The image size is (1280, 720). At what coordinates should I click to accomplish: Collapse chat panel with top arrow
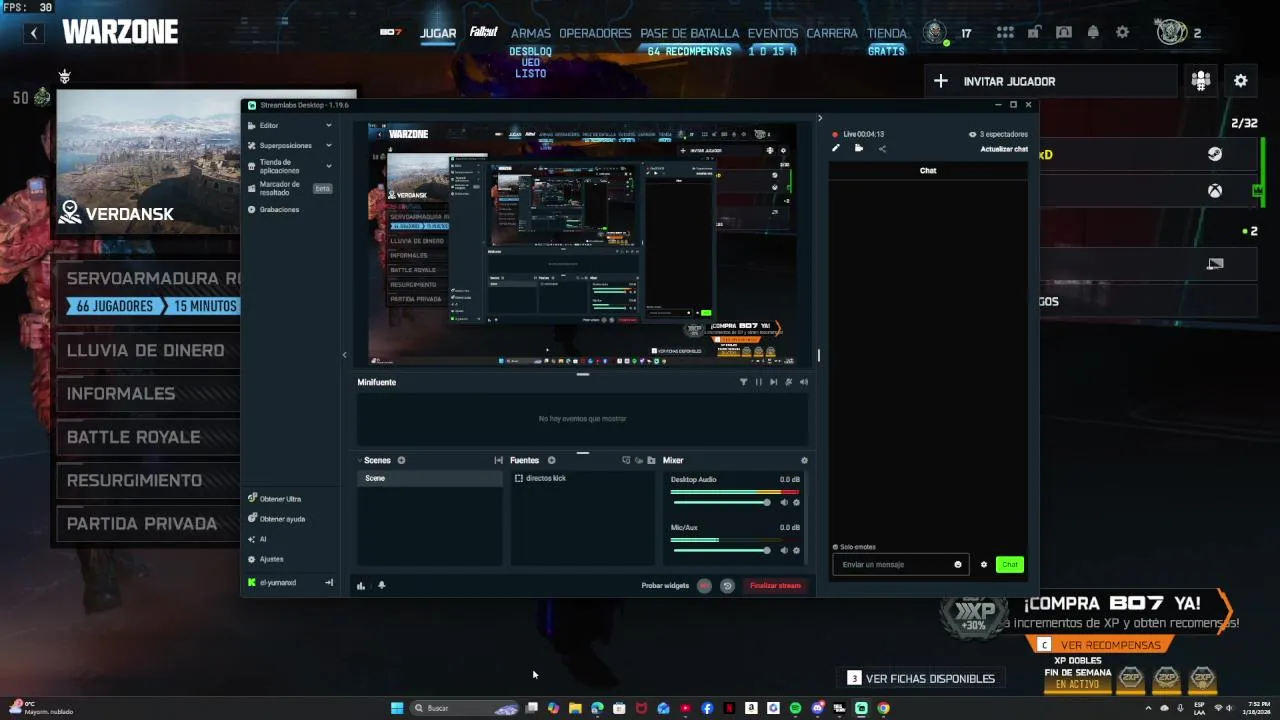(x=820, y=118)
